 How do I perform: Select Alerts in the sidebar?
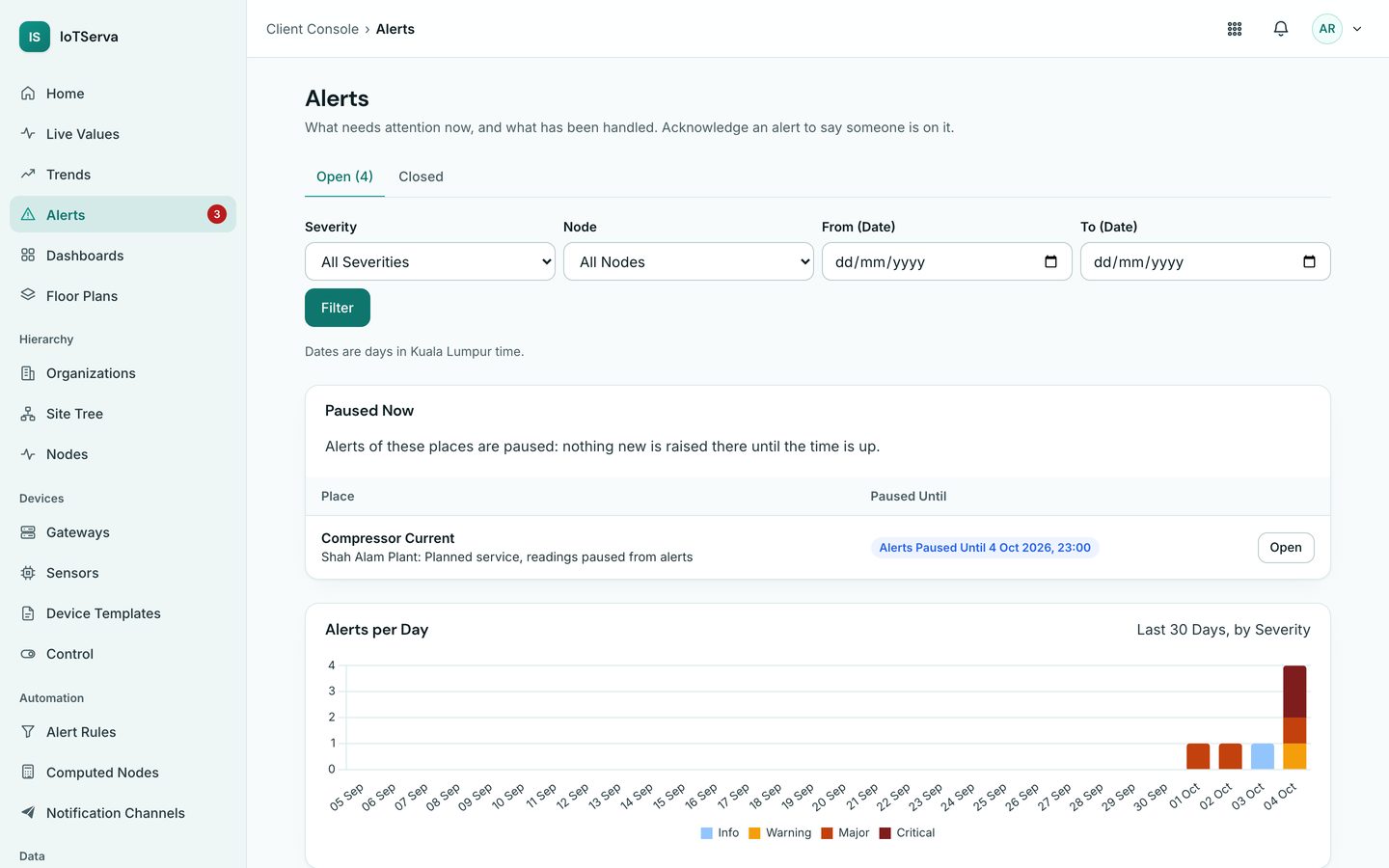(123, 215)
